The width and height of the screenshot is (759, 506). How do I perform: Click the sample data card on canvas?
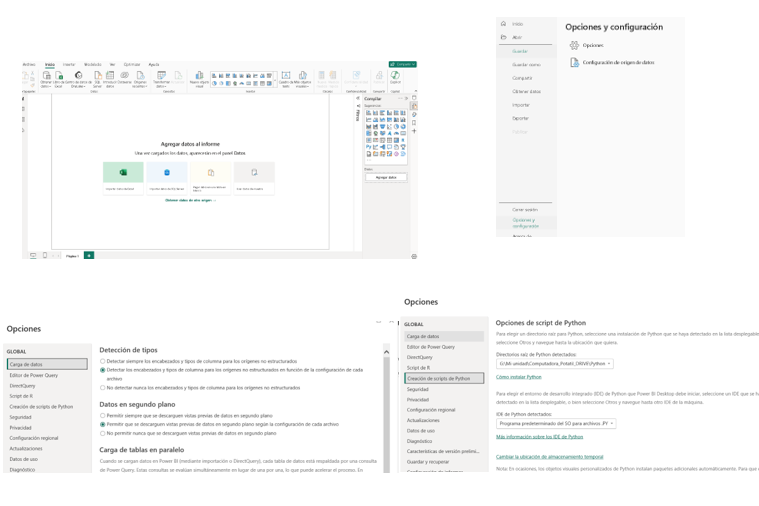click(254, 178)
